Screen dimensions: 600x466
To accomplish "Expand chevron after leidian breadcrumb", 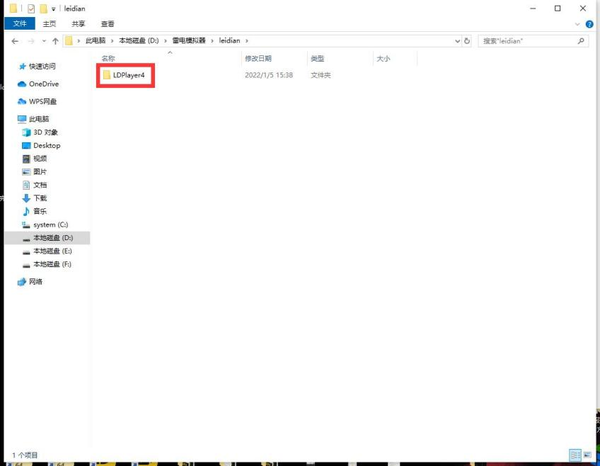I will click(x=247, y=41).
